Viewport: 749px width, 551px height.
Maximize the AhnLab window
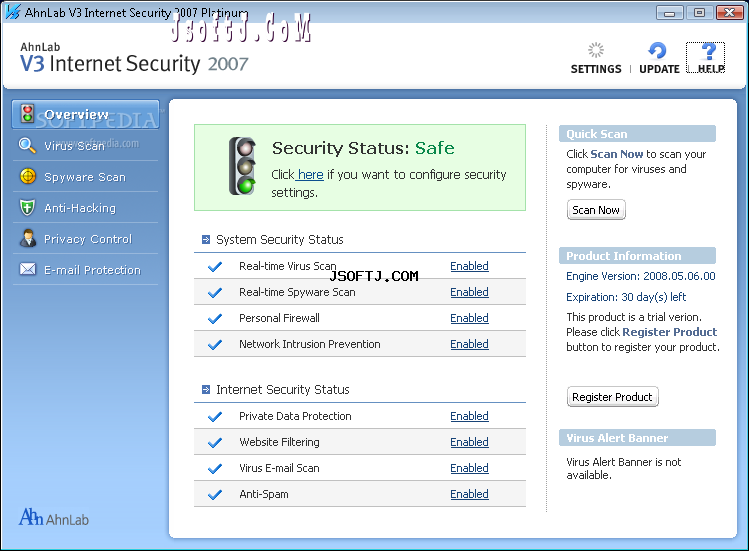699,13
